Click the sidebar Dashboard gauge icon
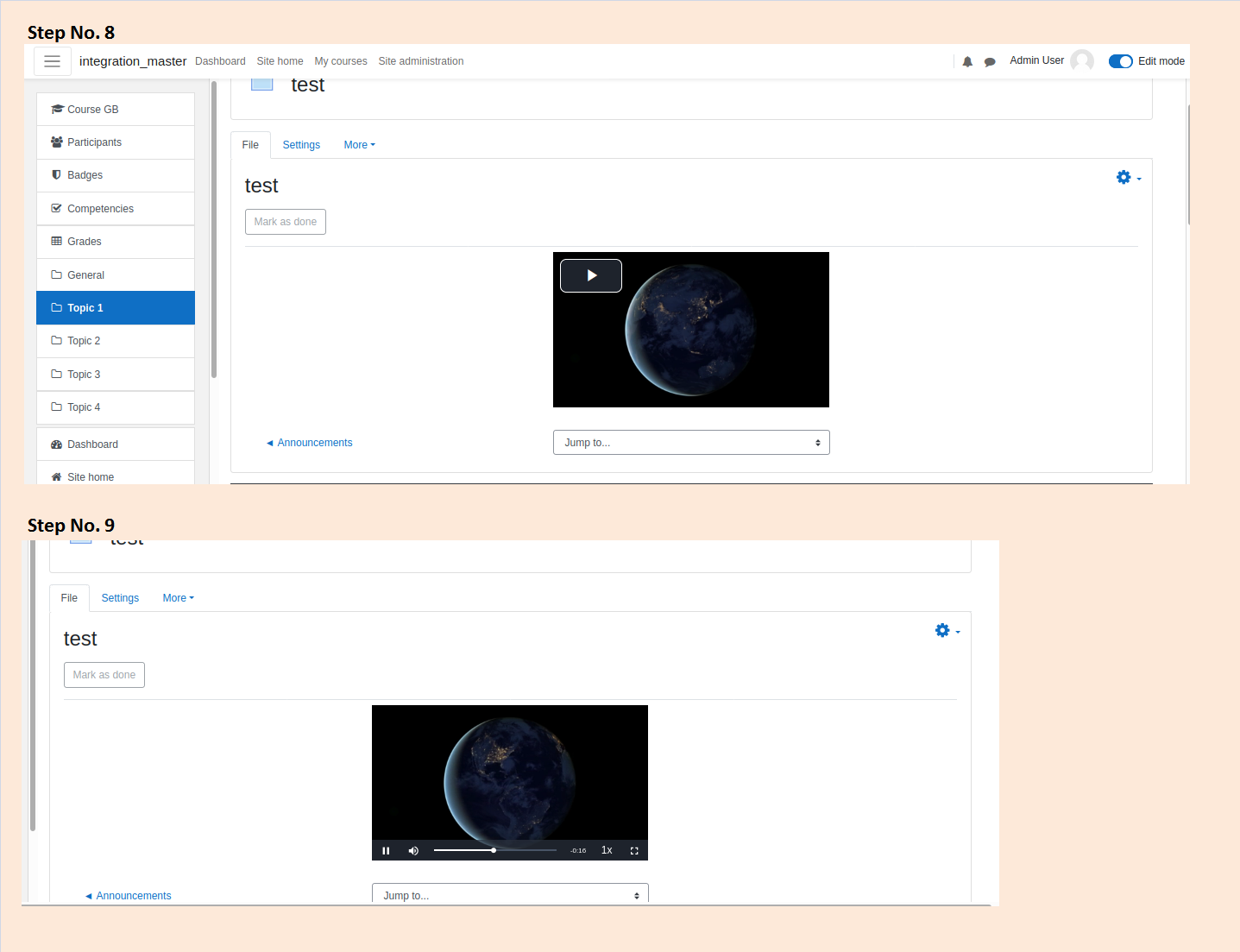 pyautogui.click(x=57, y=444)
